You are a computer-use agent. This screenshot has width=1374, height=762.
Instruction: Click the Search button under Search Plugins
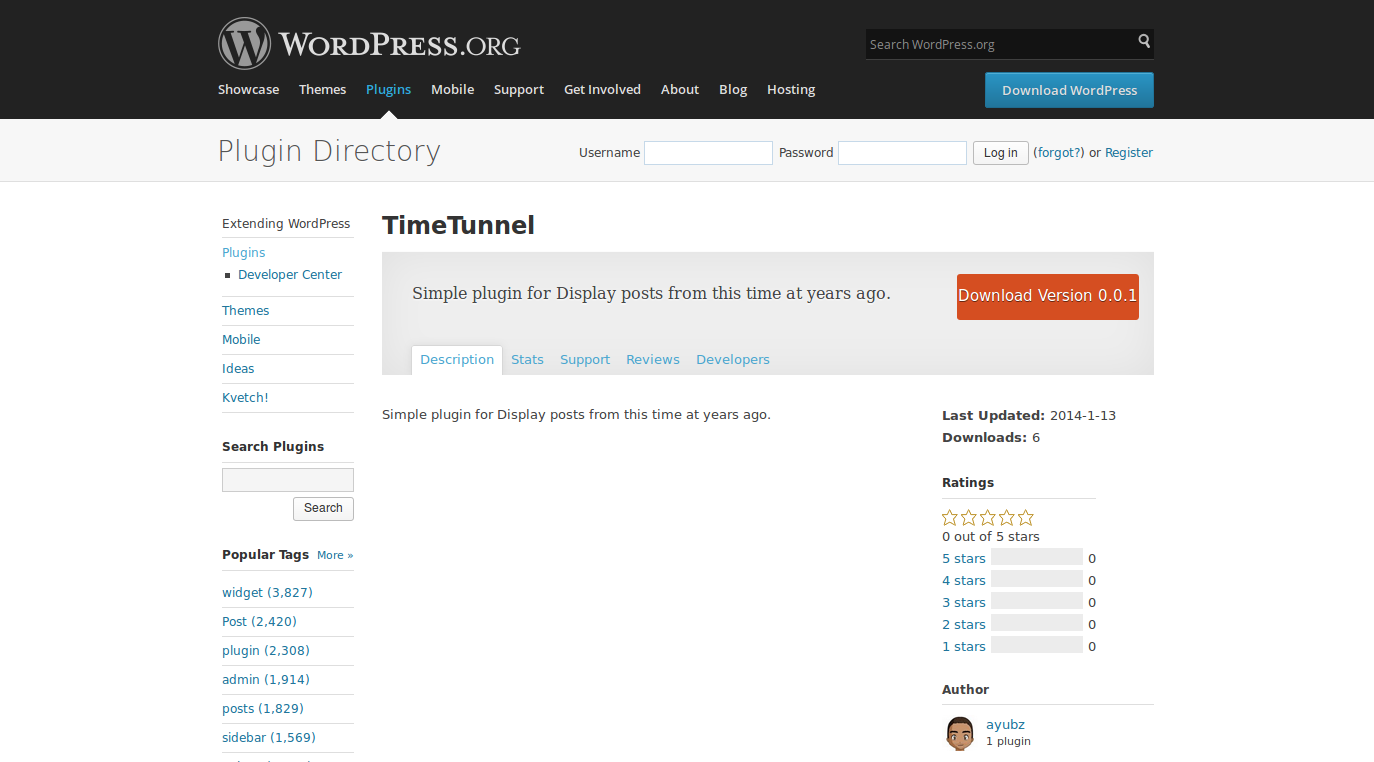coord(323,509)
